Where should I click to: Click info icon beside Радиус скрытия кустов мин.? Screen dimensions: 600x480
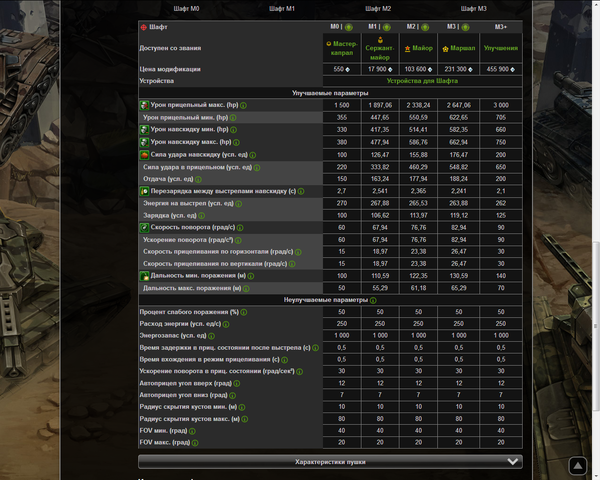(242, 407)
